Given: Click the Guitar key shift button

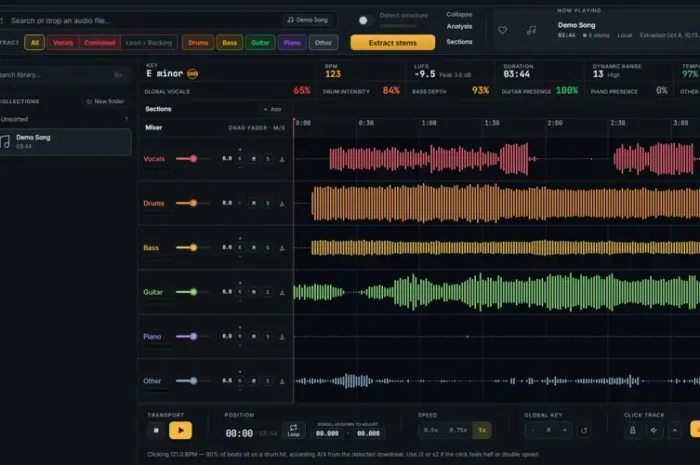Looking at the screenshot, I should coord(240,292).
